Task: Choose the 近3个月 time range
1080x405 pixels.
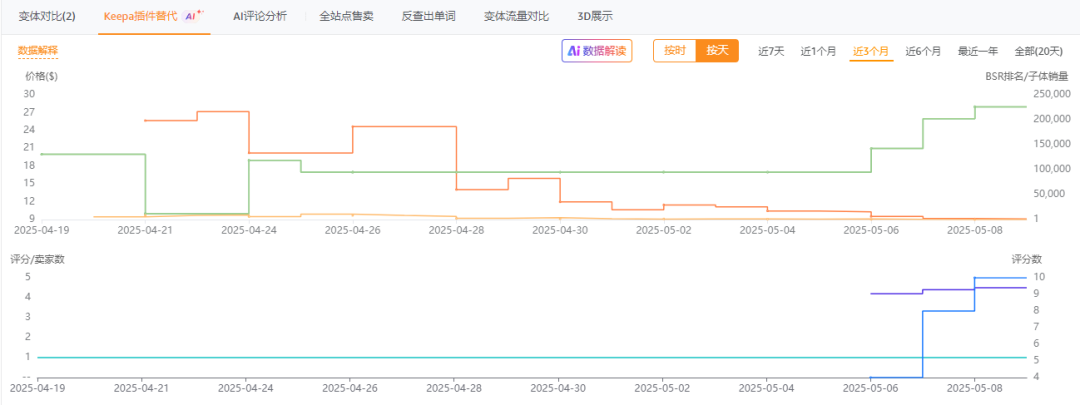Action: pos(871,51)
